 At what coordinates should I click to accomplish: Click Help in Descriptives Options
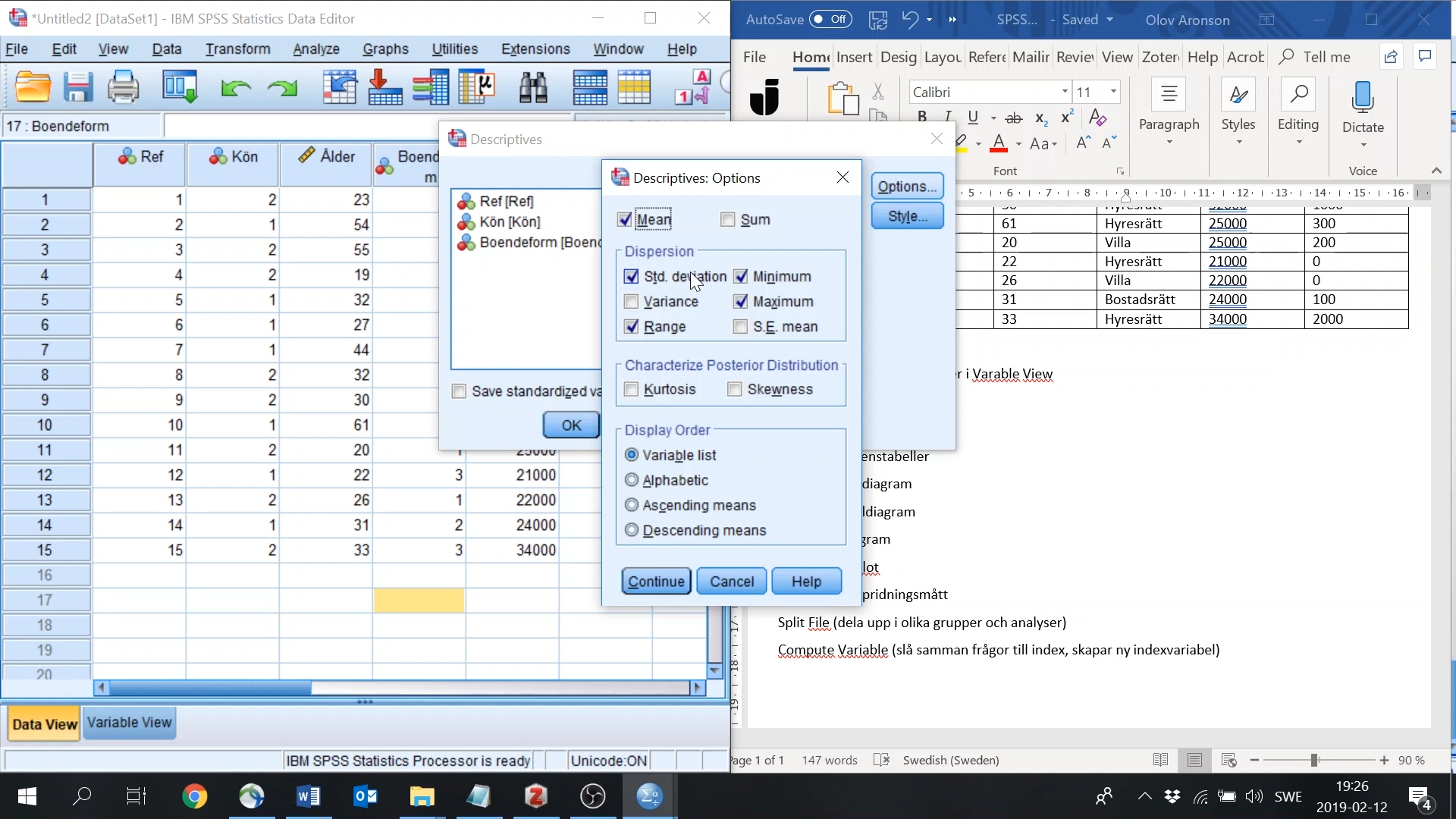806,582
